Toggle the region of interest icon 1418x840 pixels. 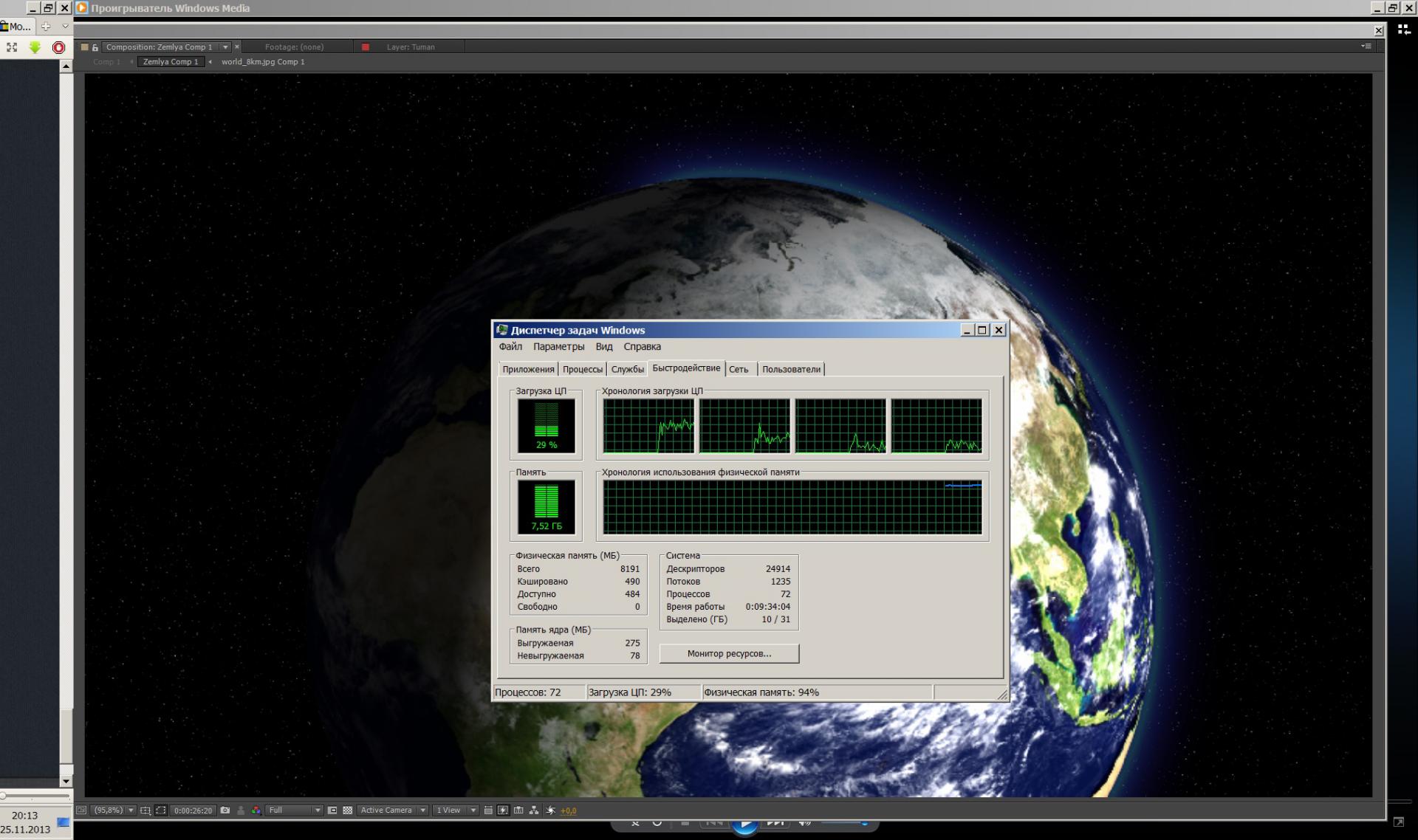(x=161, y=810)
